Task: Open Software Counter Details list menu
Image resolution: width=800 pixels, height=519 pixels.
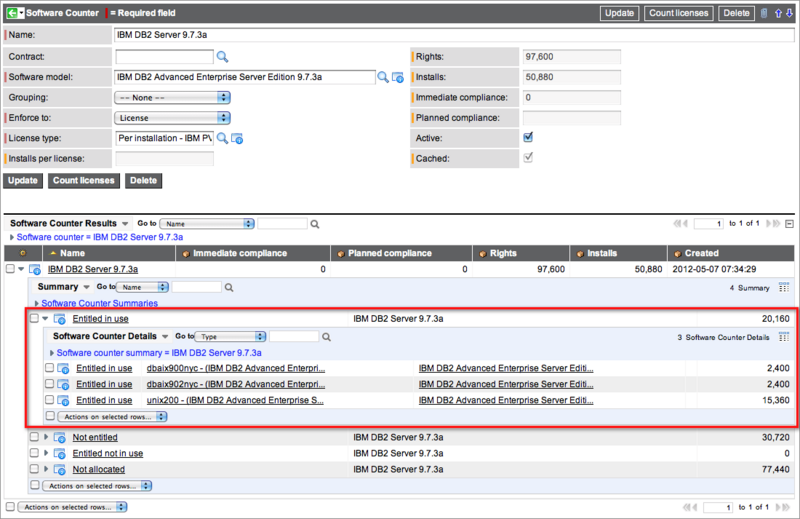Action: point(165,337)
